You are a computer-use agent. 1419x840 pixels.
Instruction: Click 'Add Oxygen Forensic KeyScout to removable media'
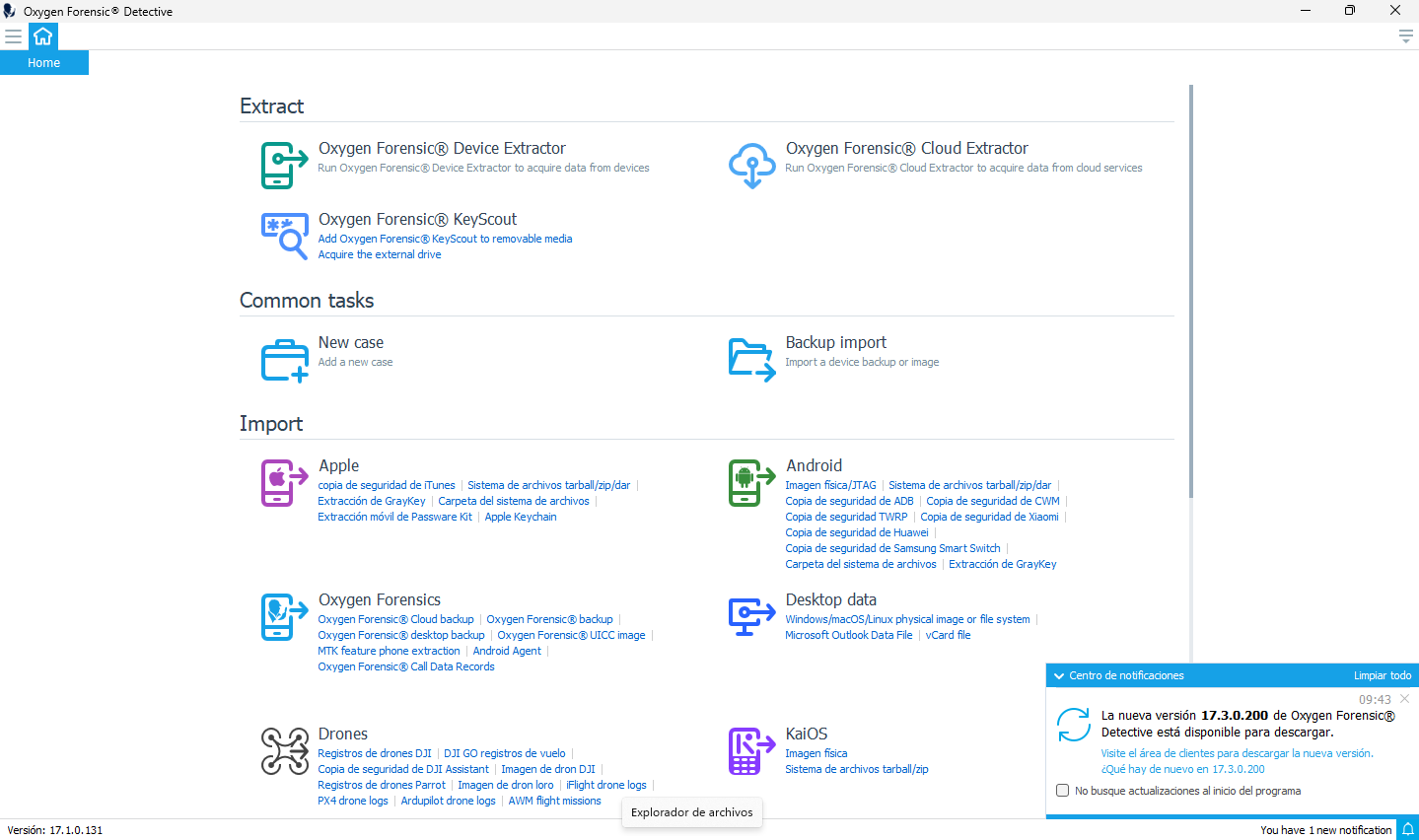[445, 239]
